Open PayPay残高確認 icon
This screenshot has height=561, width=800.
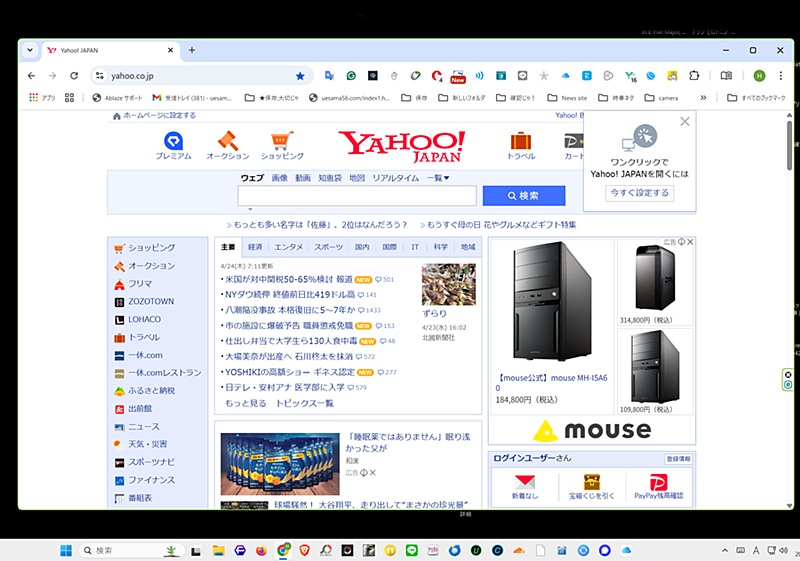pyautogui.click(x=659, y=486)
